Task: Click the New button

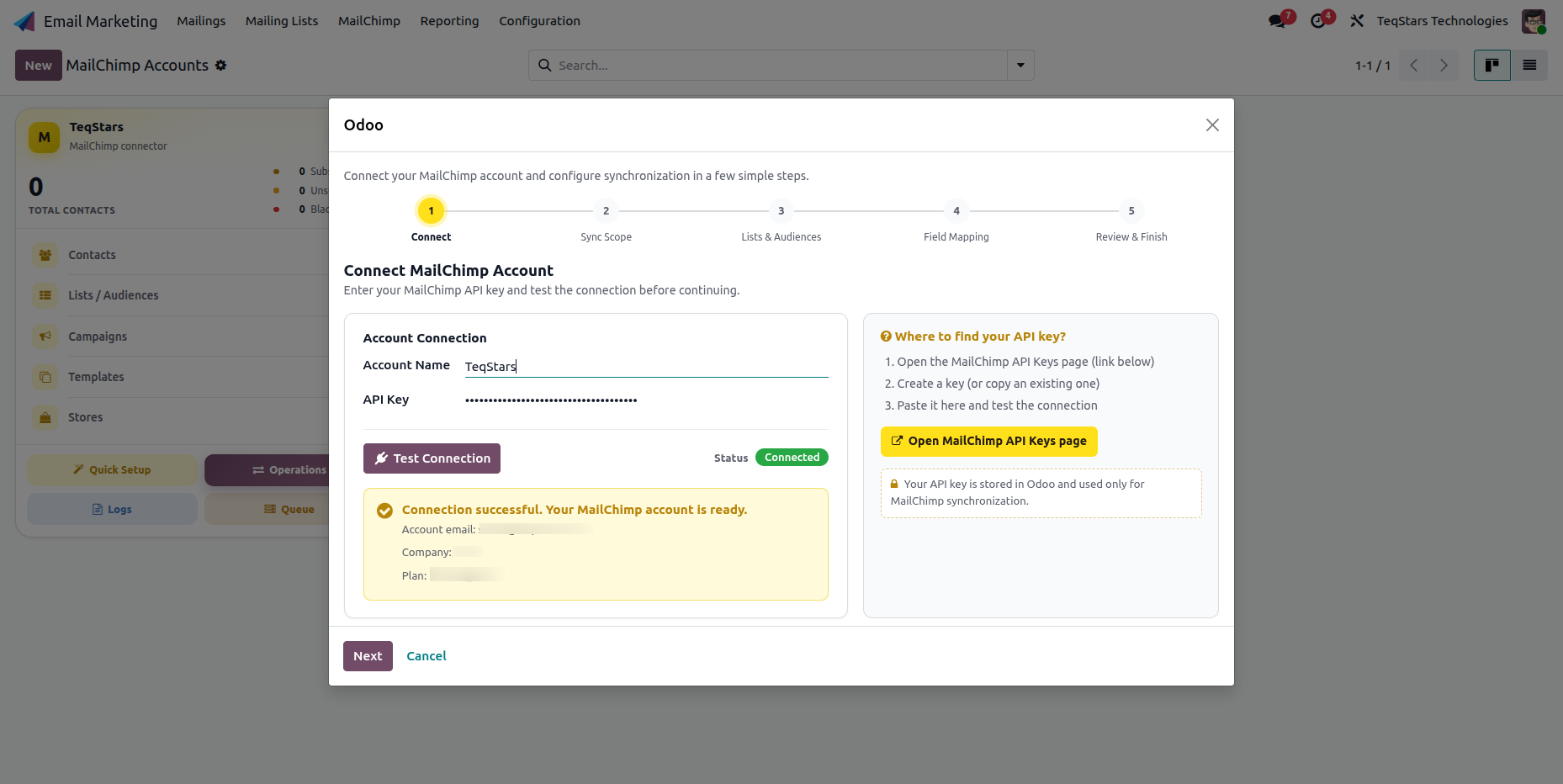Action: tap(39, 66)
